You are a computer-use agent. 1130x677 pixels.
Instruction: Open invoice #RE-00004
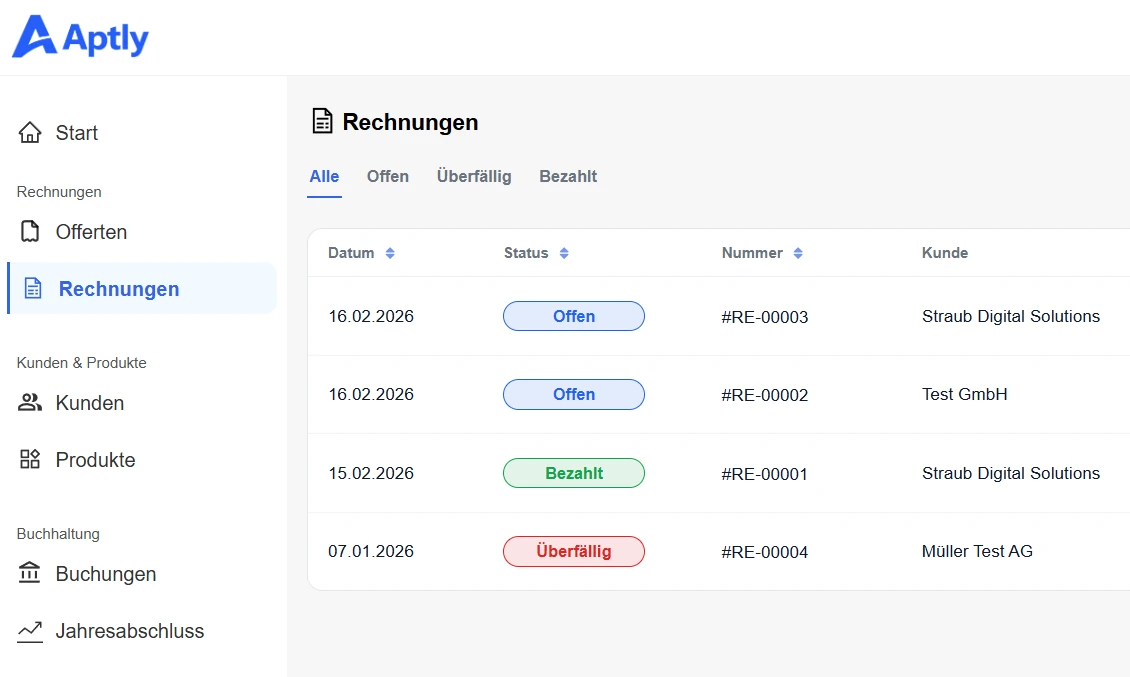pos(765,552)
